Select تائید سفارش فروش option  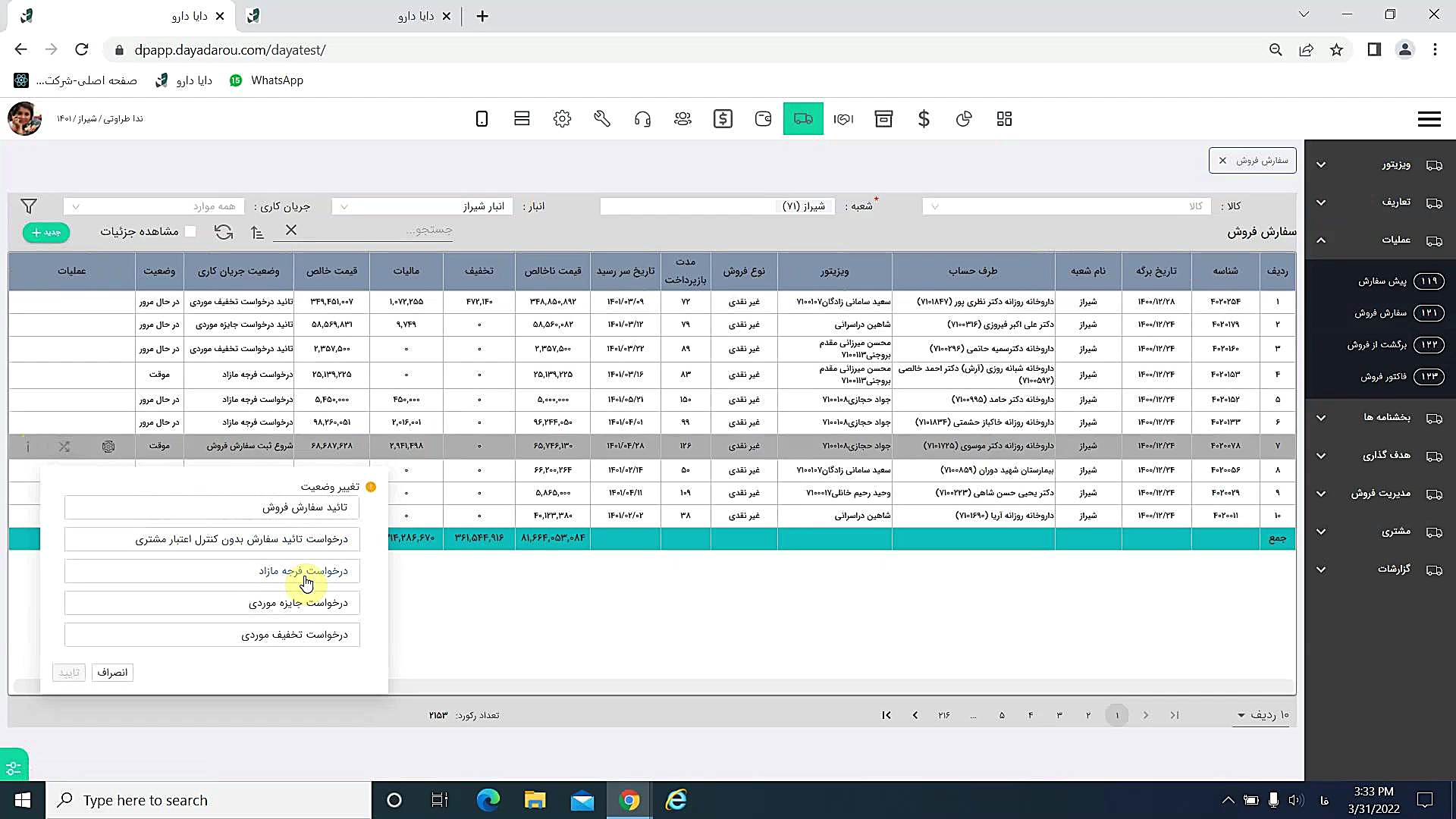[212, 507]
